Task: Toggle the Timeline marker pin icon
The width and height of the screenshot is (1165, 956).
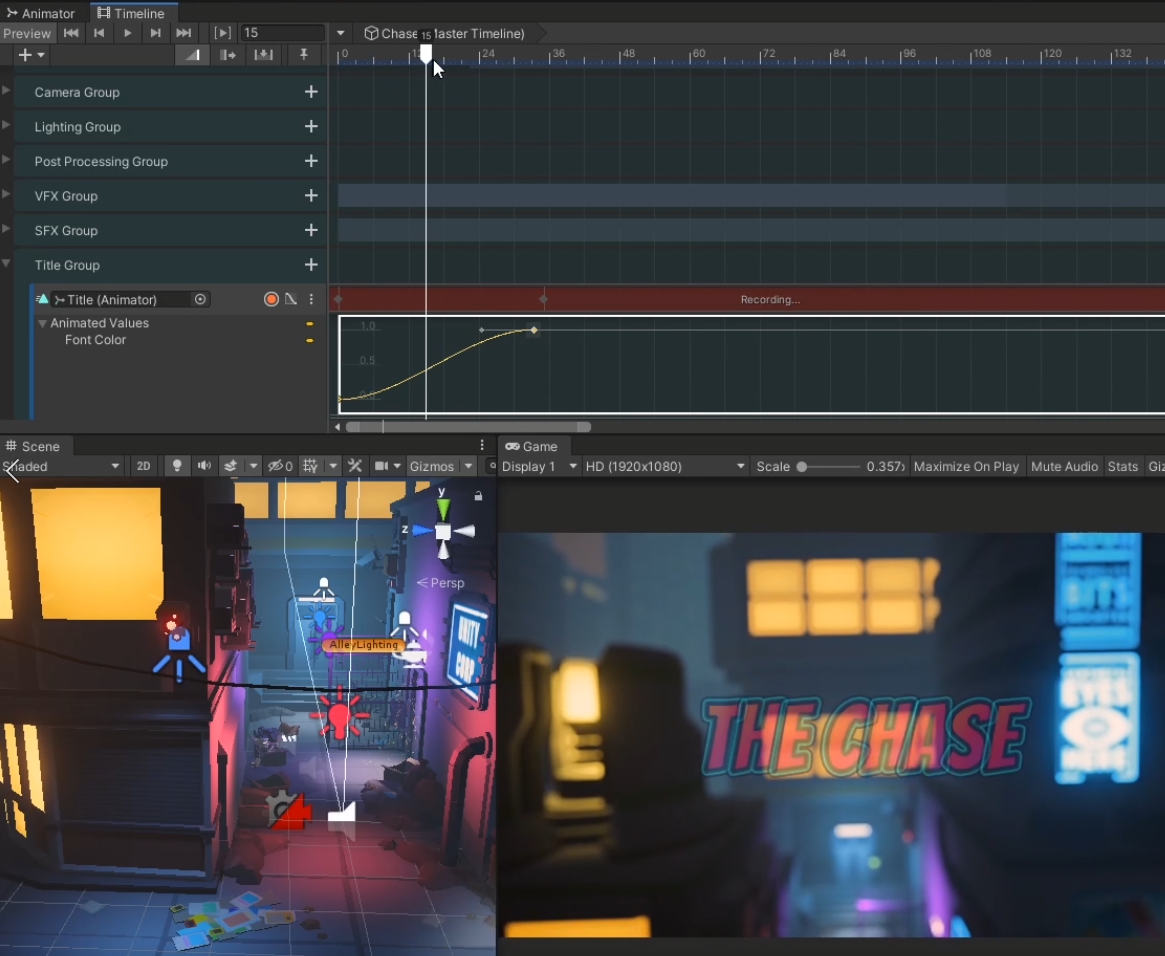Action: (304, 55)
